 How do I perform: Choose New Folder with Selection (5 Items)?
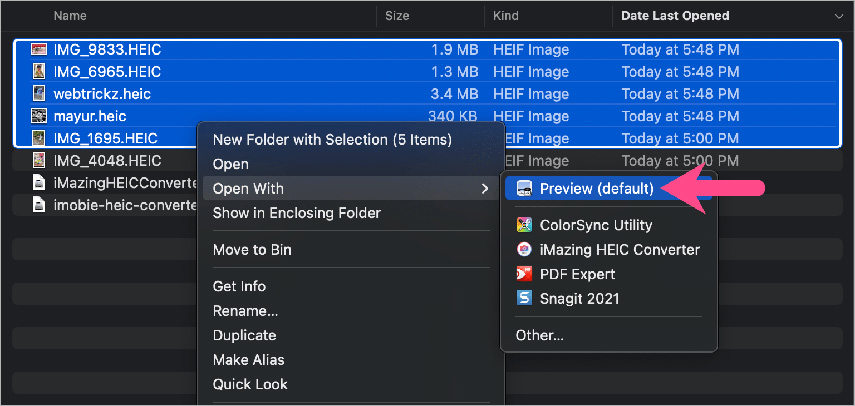332,139
